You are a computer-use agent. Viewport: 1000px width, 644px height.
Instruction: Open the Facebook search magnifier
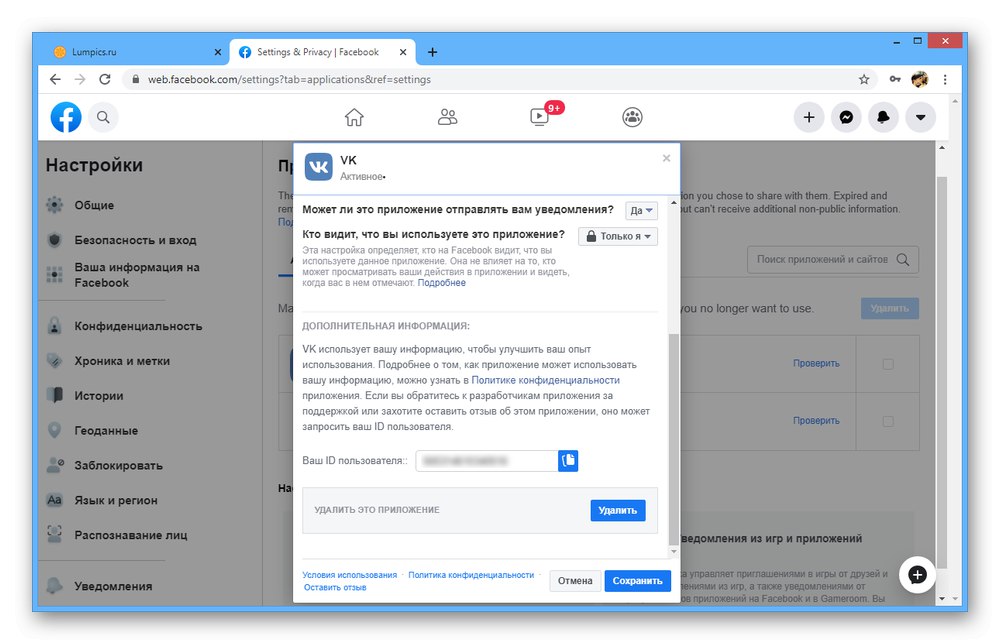point(103,117)
